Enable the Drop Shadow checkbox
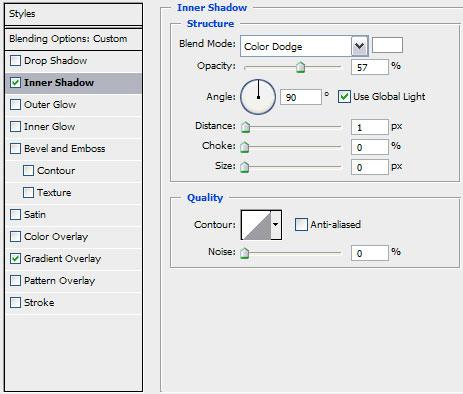 [15, 61]
